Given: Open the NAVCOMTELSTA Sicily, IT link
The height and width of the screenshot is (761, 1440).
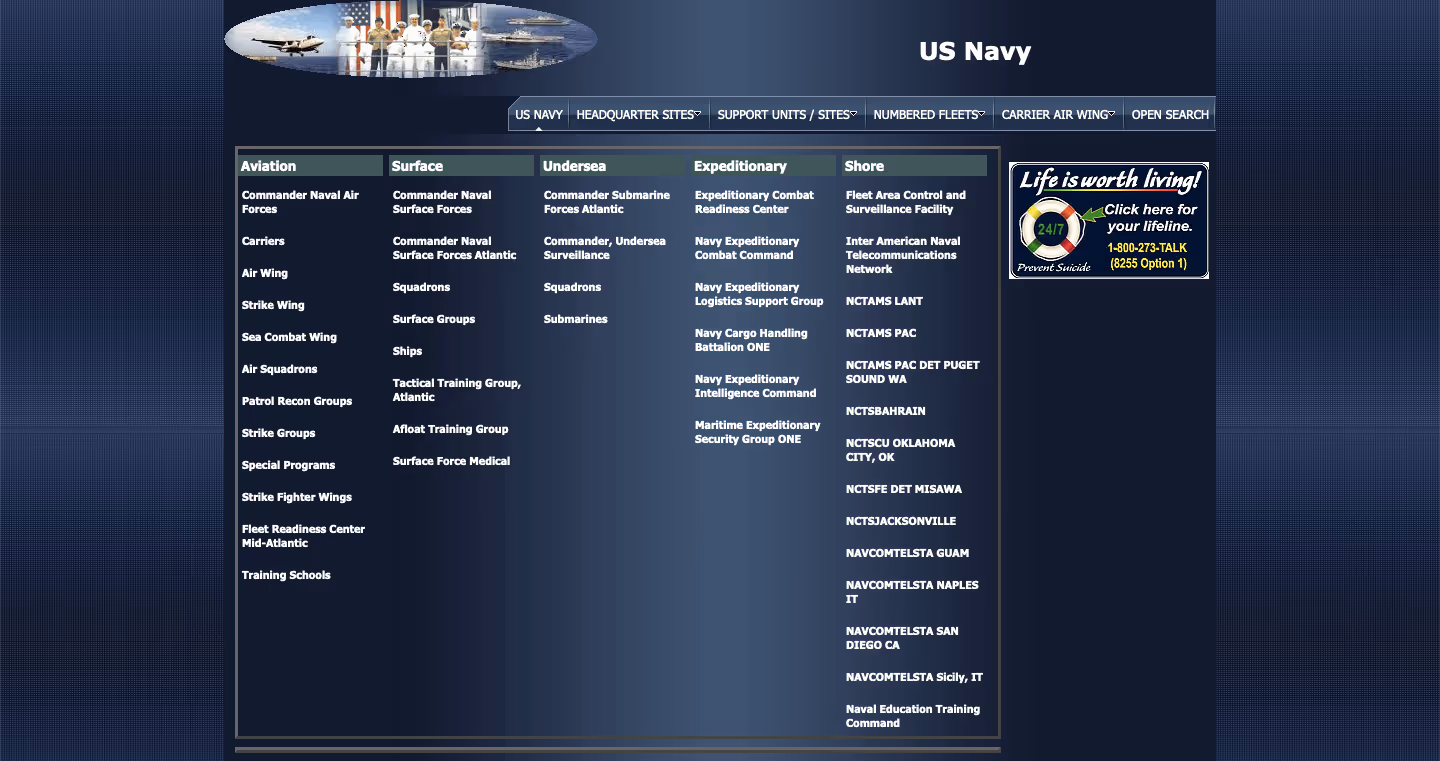Looking at the screenshot, I should click(x=914, y=677).
